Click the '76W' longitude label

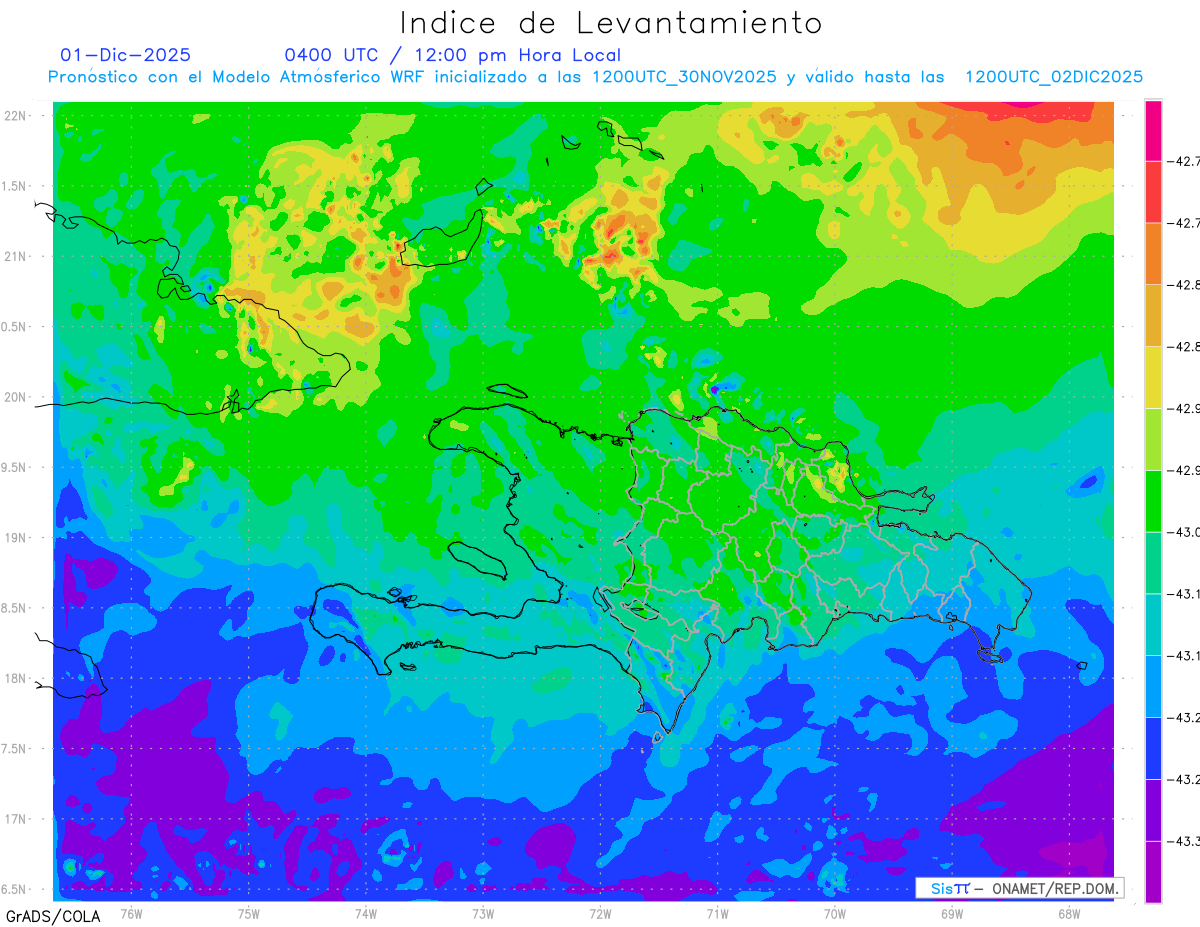pos(131,913)
